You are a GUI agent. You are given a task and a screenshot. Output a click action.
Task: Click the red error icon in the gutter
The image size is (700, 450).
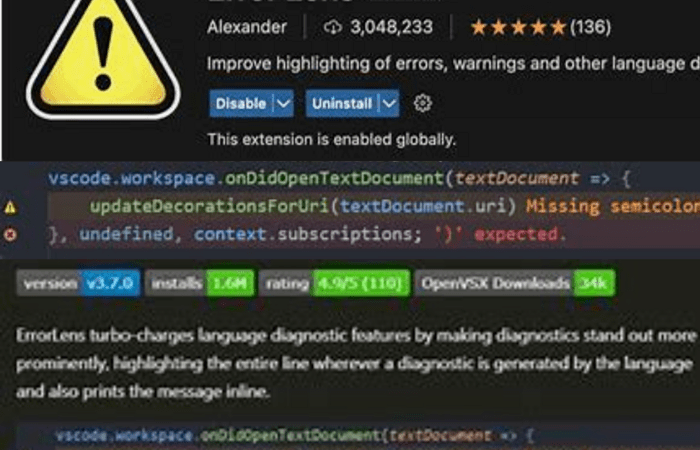pos(10,234)
